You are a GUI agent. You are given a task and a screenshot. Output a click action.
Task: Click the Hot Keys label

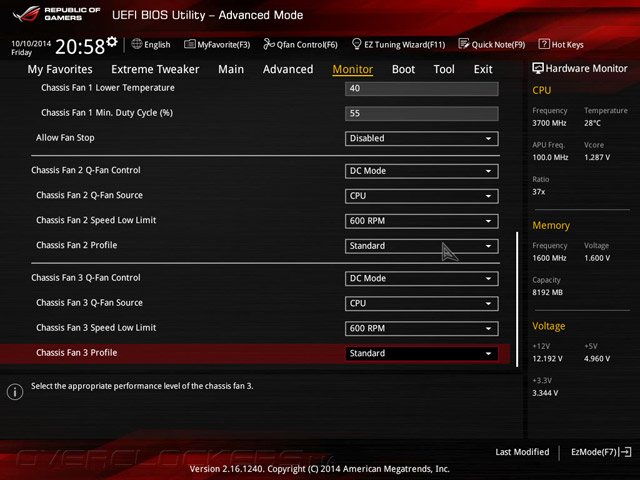(567, 44)
